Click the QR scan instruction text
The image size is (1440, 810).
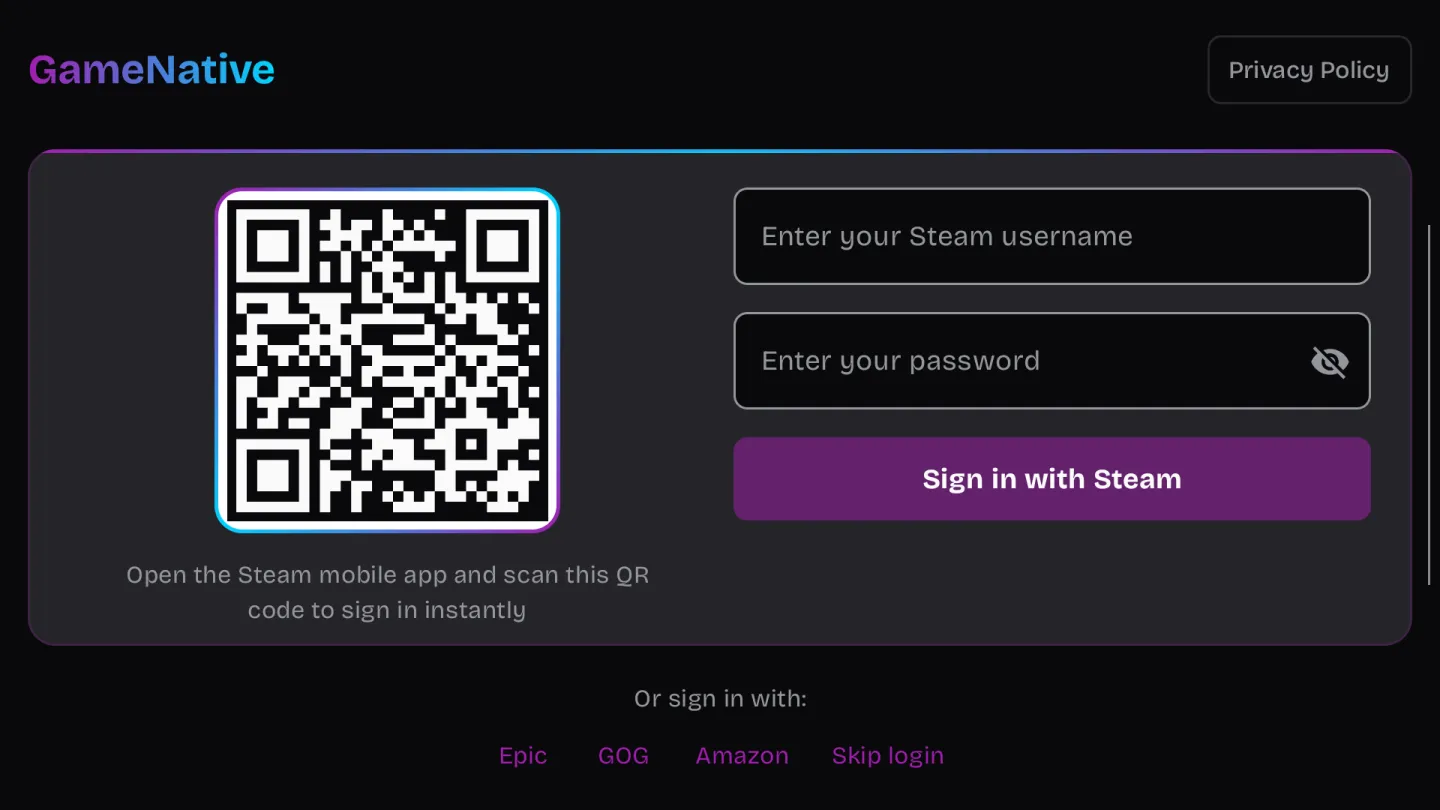[x=387, y=593]
